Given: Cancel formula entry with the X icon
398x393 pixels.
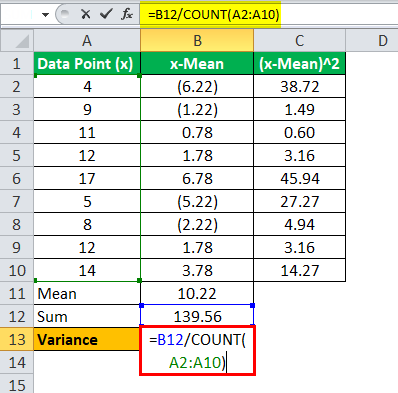Looking at the screenshot, I should [x=86, y=14].
